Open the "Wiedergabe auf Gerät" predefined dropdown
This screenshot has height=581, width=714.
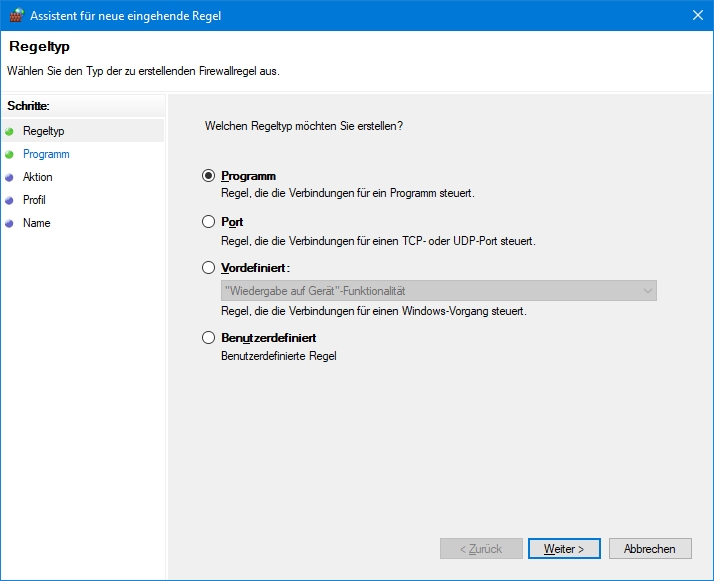[439, 290]
